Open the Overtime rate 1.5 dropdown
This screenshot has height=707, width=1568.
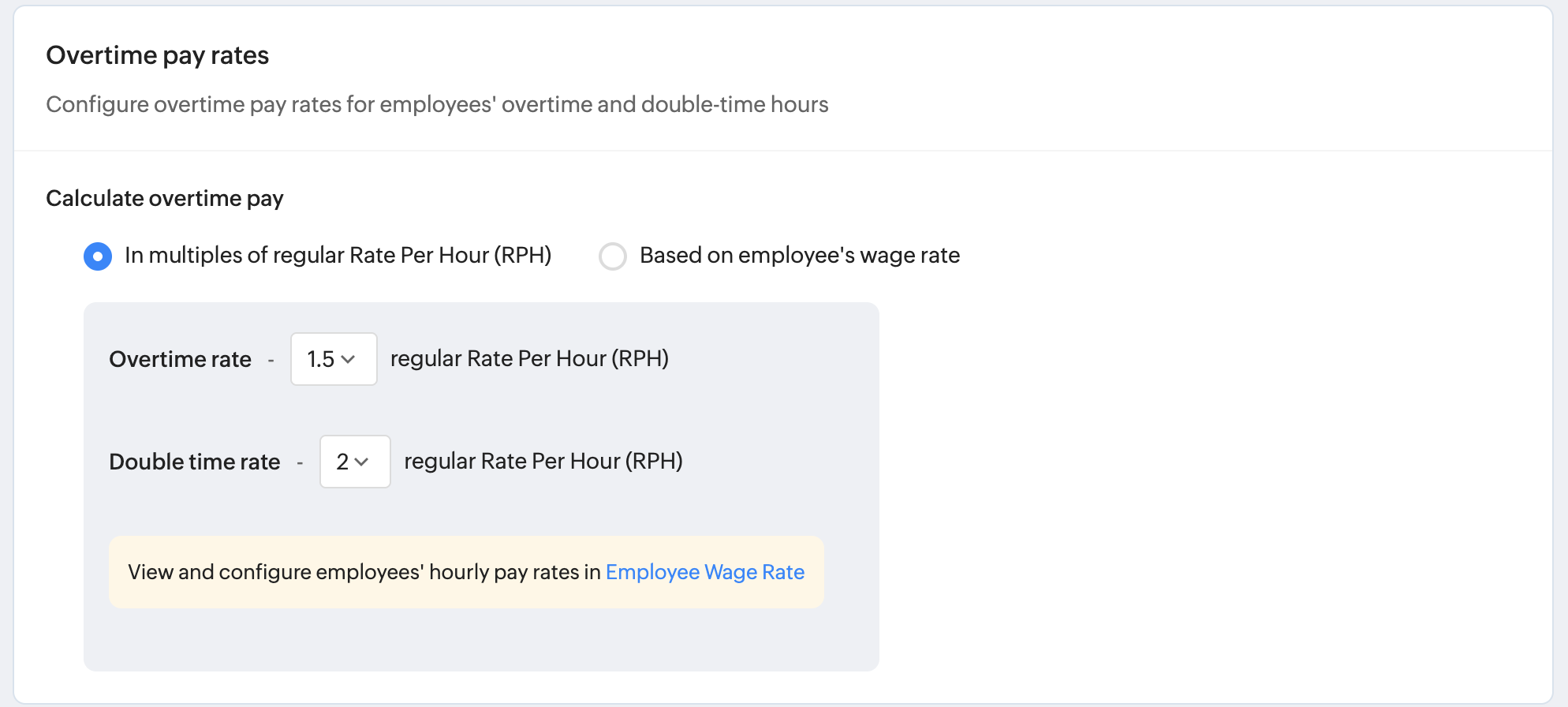[x=334, y=359]
